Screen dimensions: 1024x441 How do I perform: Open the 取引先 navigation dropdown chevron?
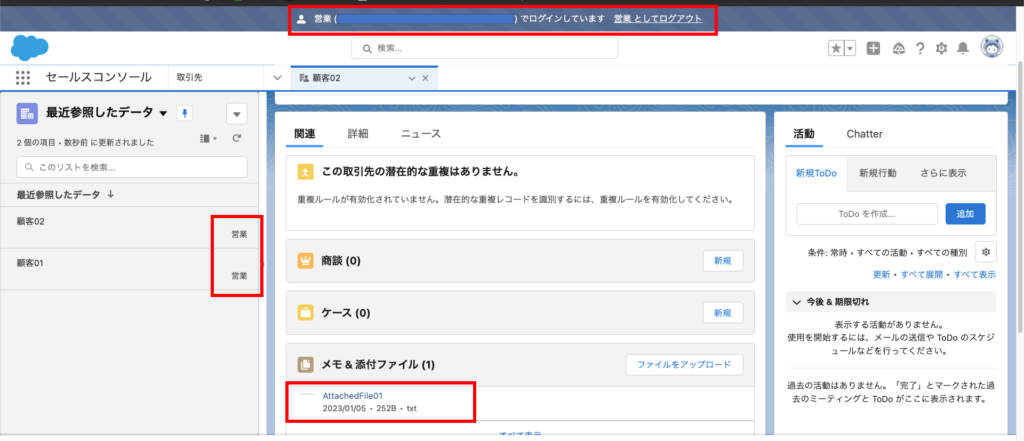click(x=276, y=77)
